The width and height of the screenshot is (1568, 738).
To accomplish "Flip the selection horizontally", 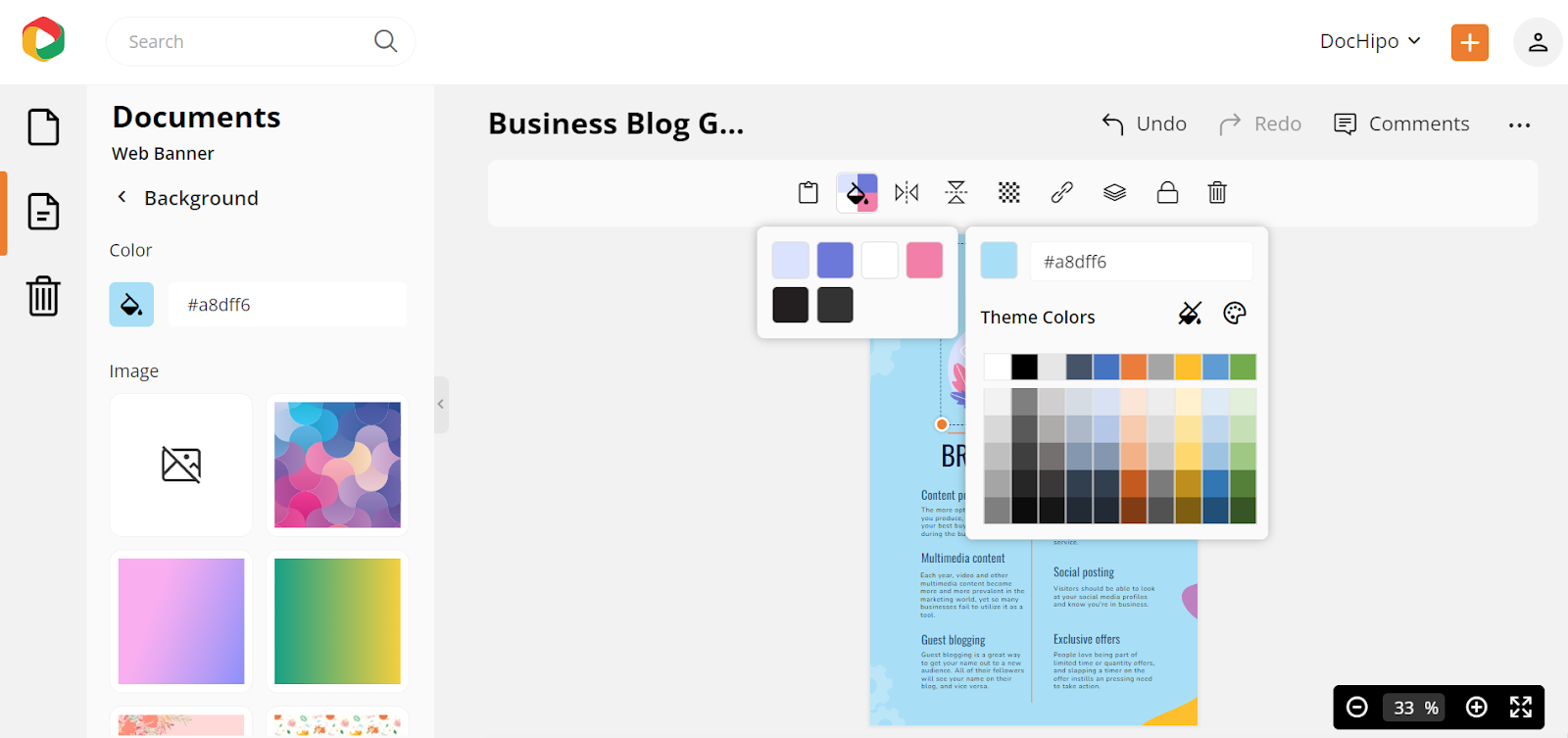I will pos(906,193).
